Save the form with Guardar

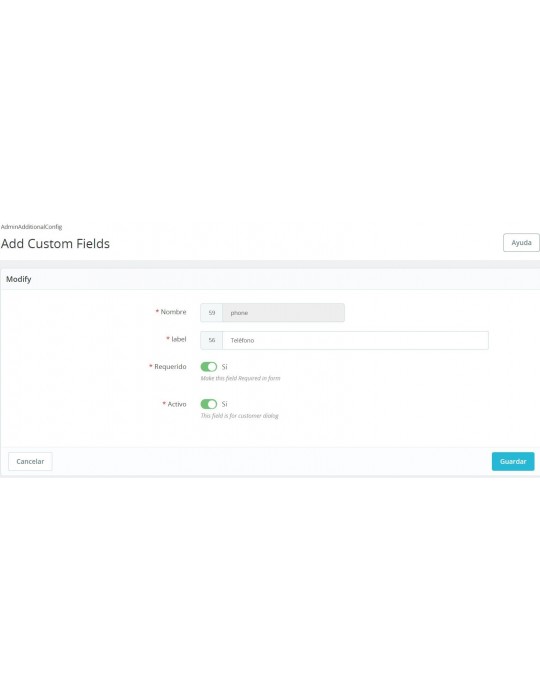[513, 461]
